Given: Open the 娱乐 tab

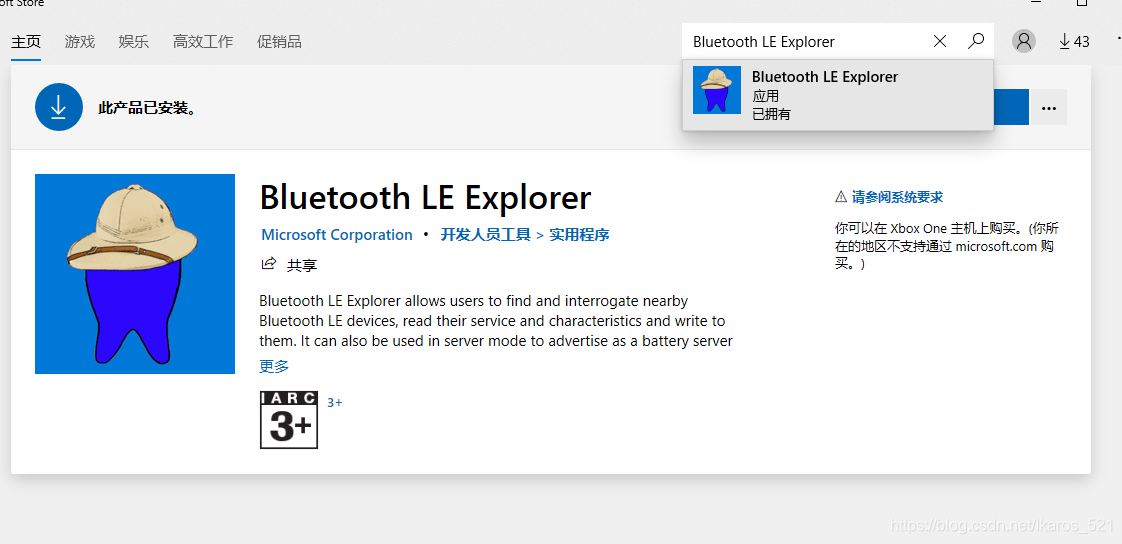Looking at the screenshot, I should pyautogui.click(x=134, y=42).
